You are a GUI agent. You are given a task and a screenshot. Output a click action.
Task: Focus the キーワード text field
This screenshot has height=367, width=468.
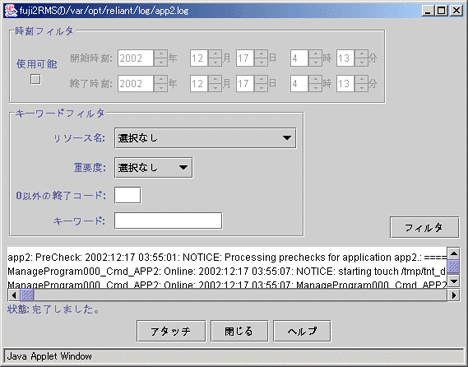[x=168, y=221]
